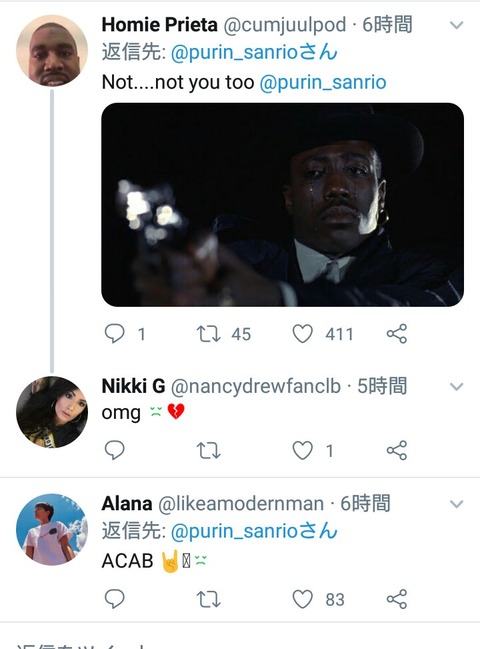Open @purin_sanrio mention in tweet text
The image size is (480, 649).
click(323, 82)
